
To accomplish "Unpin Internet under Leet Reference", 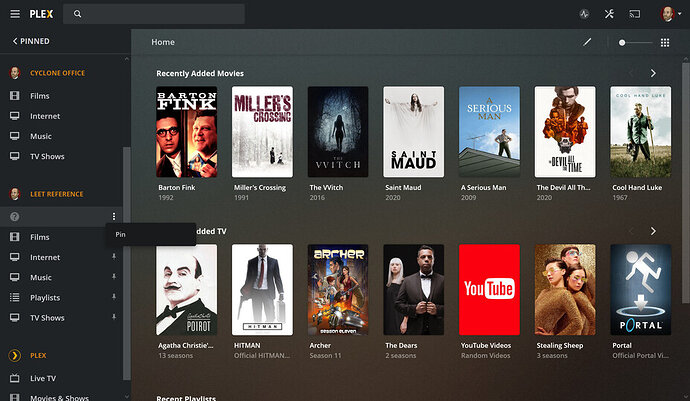I will click(114, 256).
